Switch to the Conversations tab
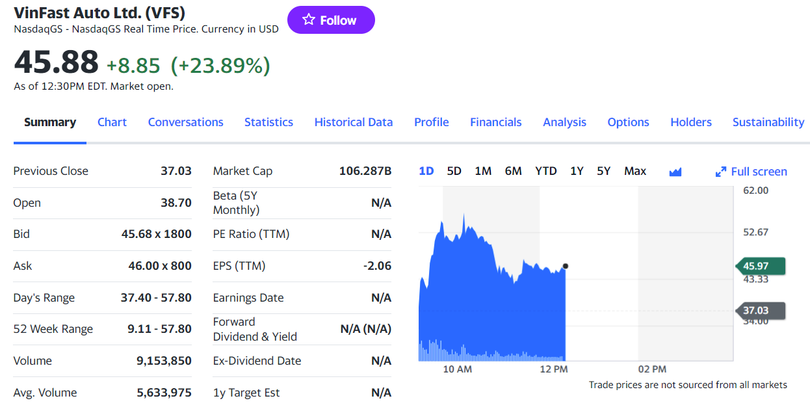The width and height of the screenshot is (810, 420). point(185,122)
